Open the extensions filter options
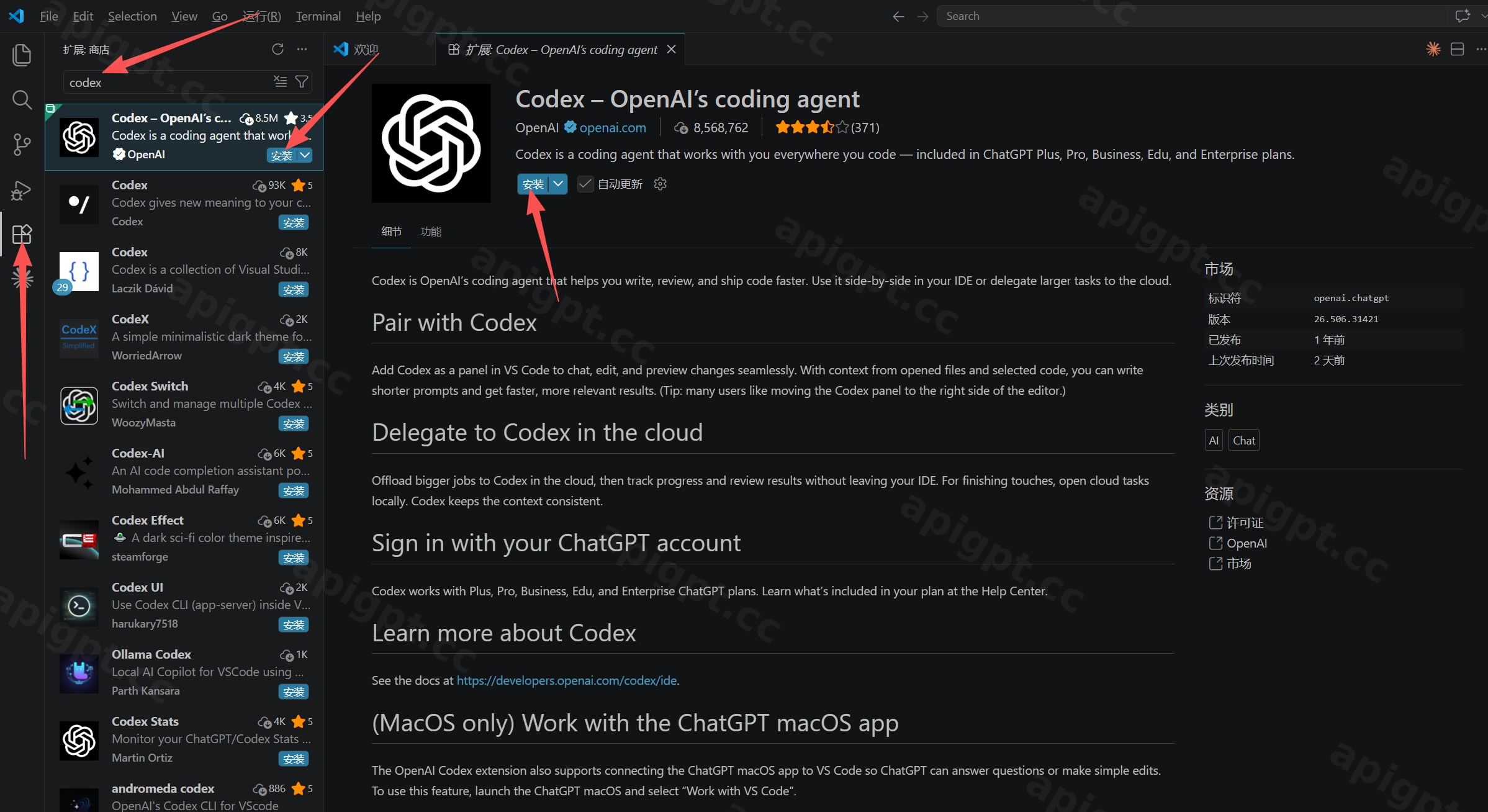This screenshot has width=1488, height=812. tap(302, 81)
